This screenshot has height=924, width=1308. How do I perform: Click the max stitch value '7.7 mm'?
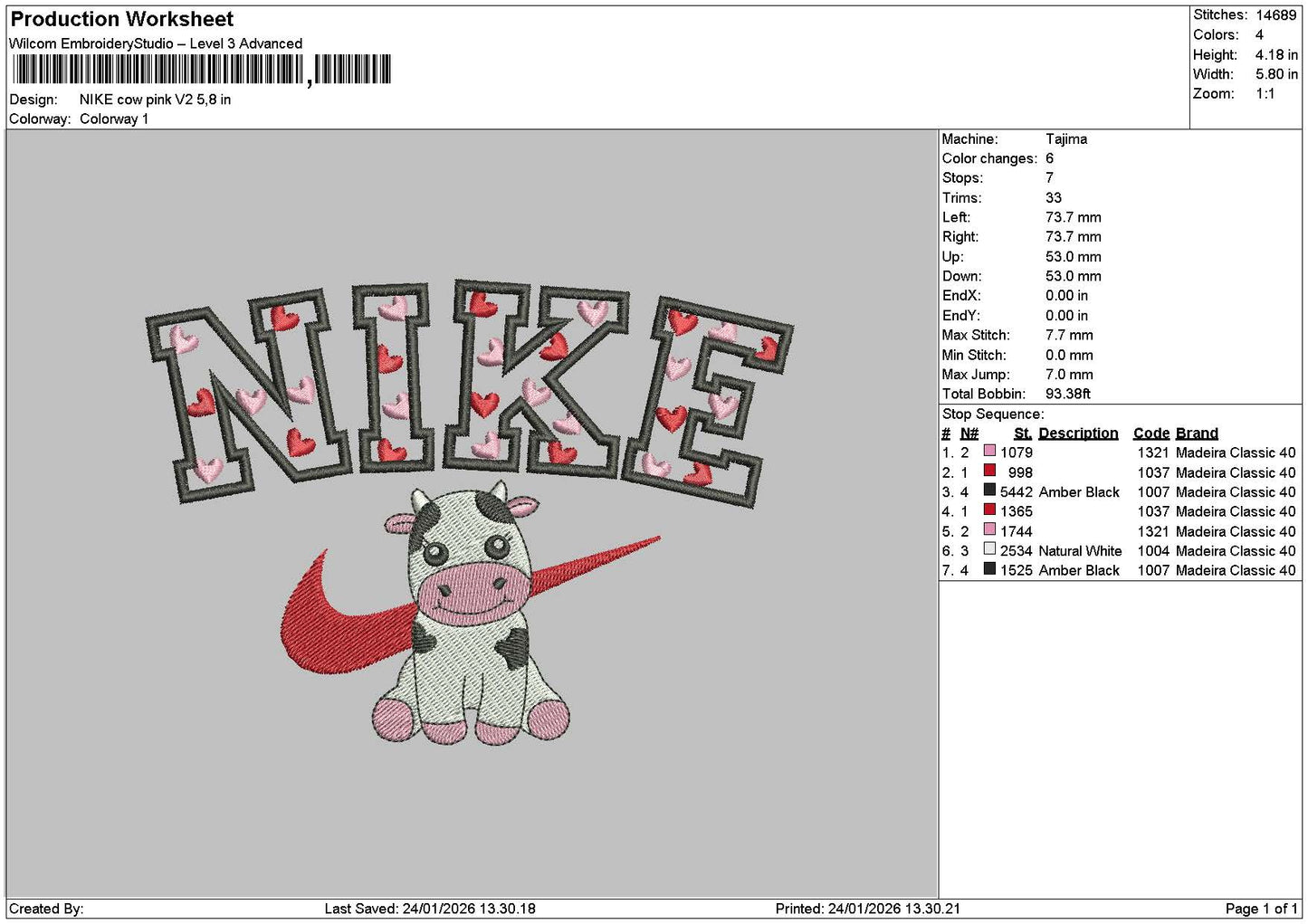coord(1069,335)
